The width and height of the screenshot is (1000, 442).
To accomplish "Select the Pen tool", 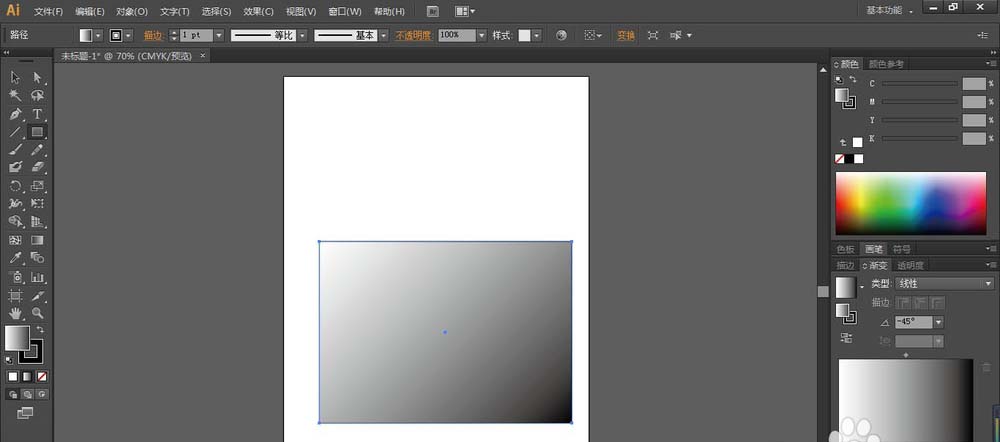I will 15,114.
